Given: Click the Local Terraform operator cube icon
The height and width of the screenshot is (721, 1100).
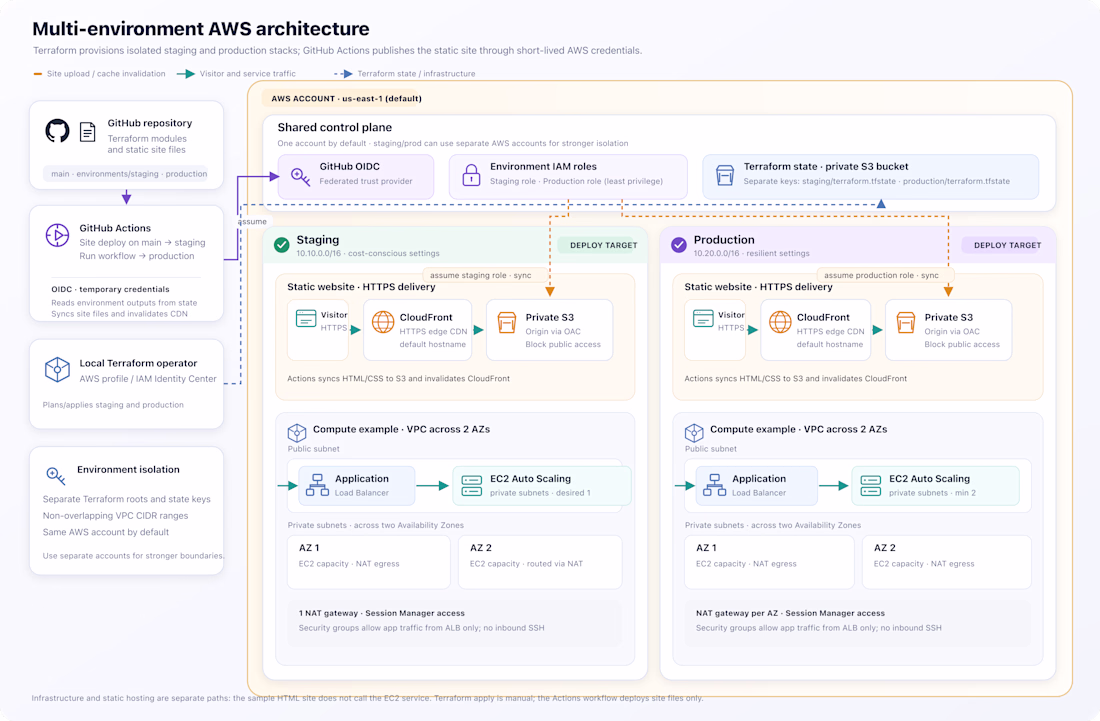Looking at the screenshot, I should (x=58, y=370).
